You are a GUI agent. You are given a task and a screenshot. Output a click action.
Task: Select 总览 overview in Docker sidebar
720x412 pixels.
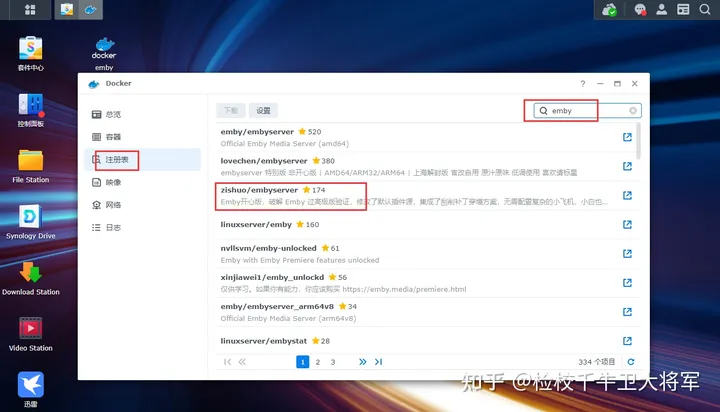click(x=143, y=114)
